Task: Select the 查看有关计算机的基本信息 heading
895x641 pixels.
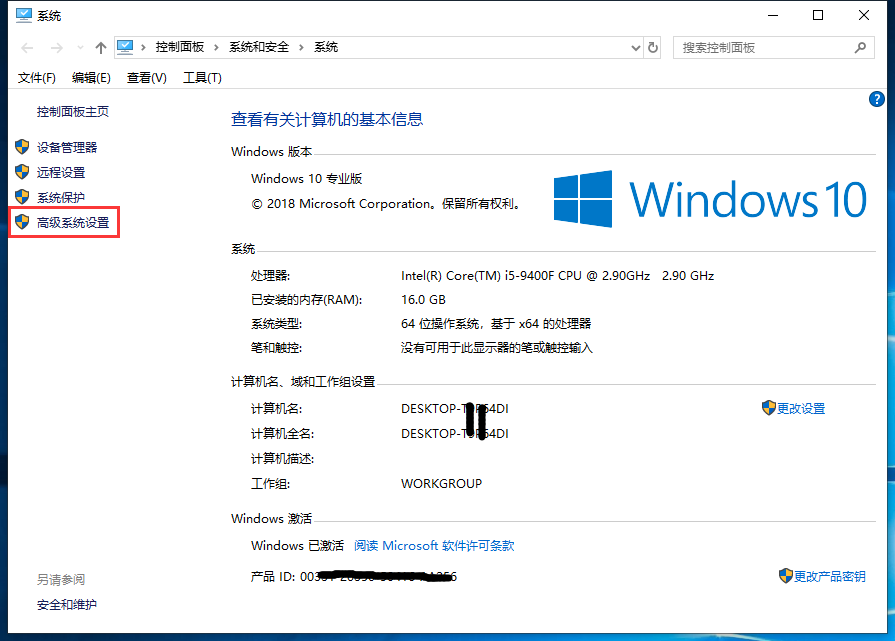Action: [x=327, y=119]
